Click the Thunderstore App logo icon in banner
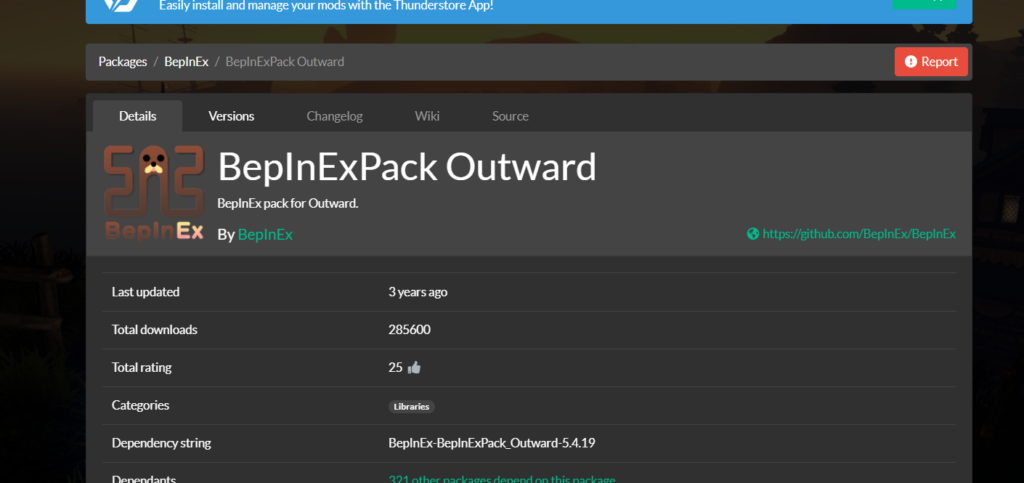The height and width of the screenshot is (483, 1024). [x=121, y=4]
